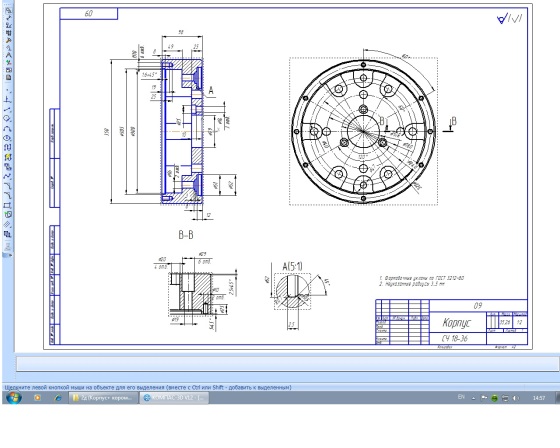
Task: Open the Designations tool panel
Action: click(x=8, y=25)
